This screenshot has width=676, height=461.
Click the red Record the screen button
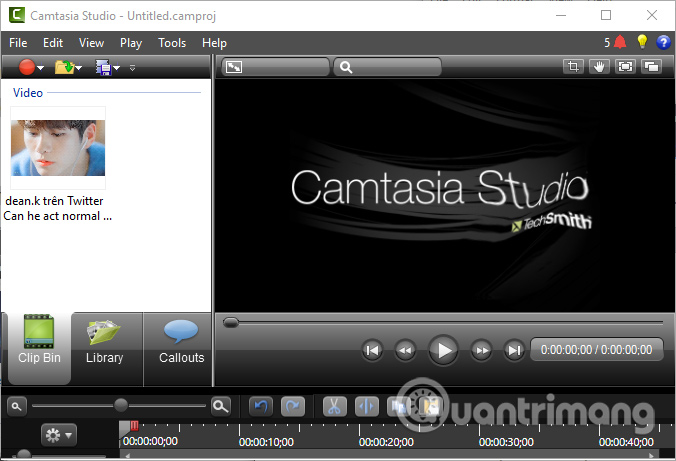click(x=27, y=67)
